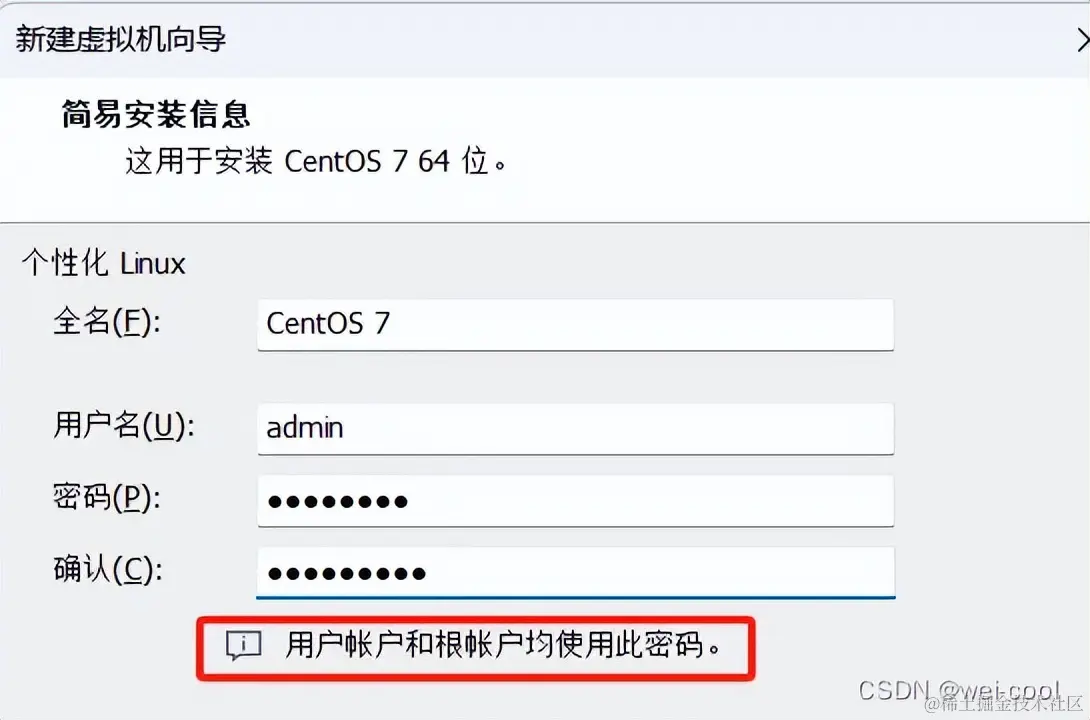
Task: Click the 全名(F): label
Action: point(106,322)
